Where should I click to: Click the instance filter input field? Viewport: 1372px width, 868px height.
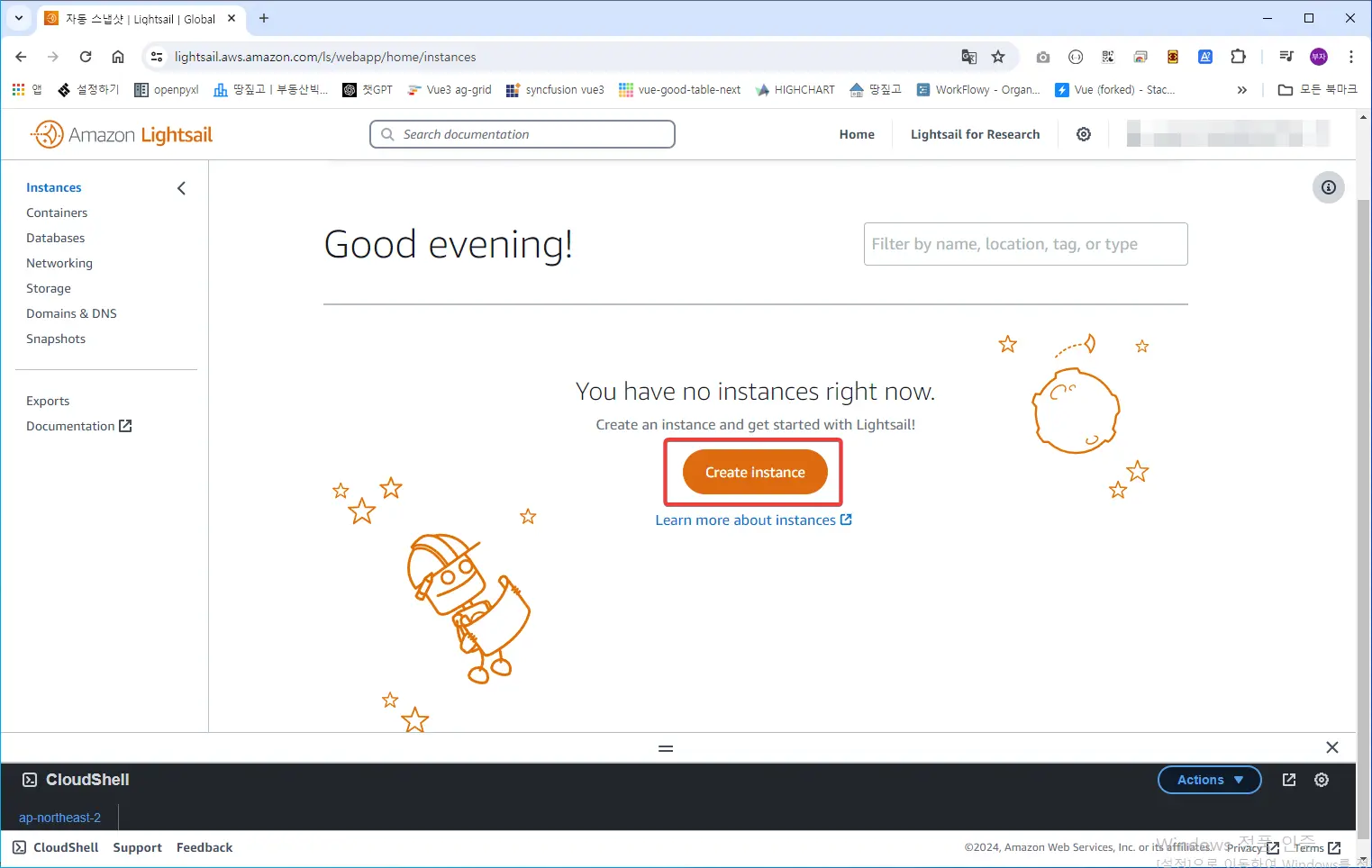point(1025,244)
